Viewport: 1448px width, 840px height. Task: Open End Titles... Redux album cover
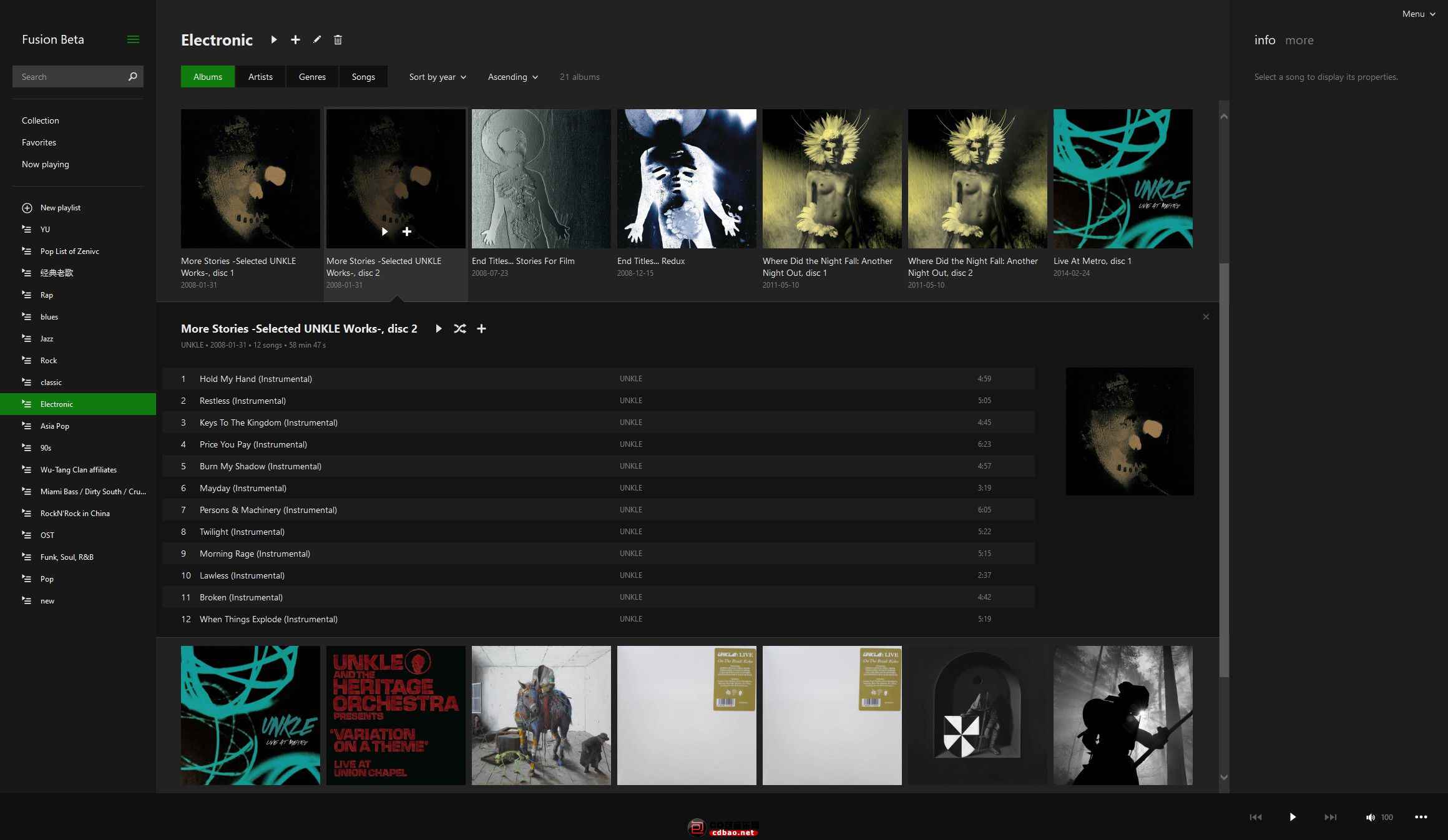pyautogui.click(x=687, y=178)
